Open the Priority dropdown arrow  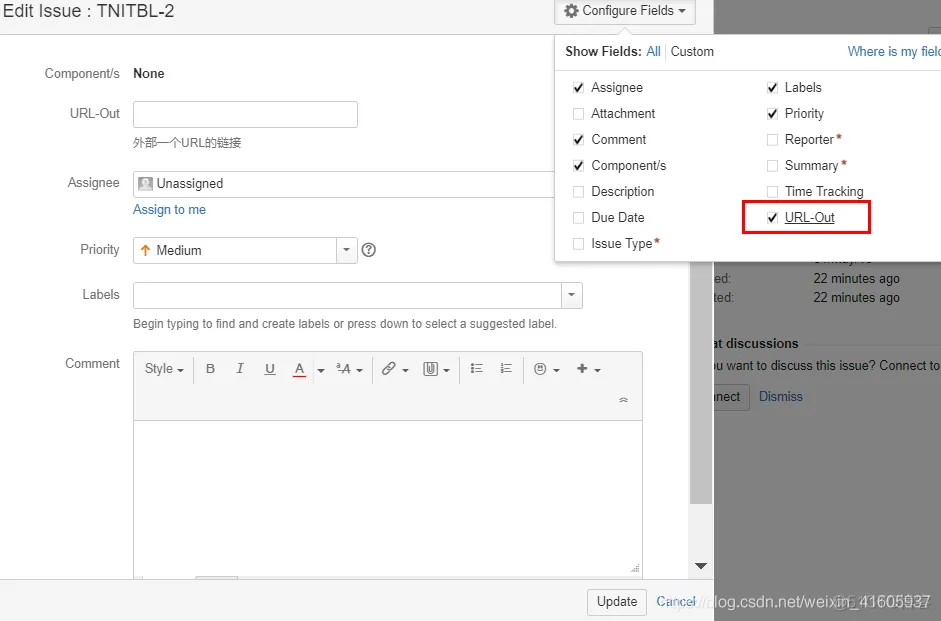coord(346,250)
